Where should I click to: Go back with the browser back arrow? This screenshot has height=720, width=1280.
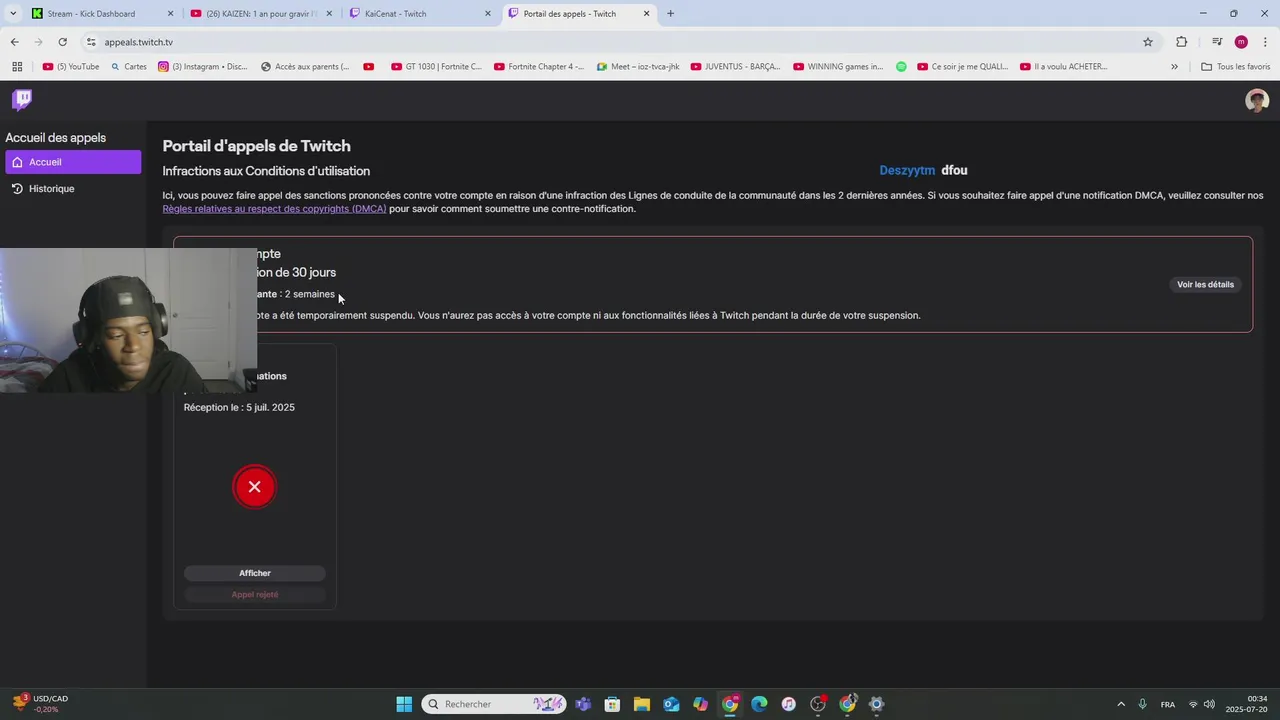click(x=14, y=42)
